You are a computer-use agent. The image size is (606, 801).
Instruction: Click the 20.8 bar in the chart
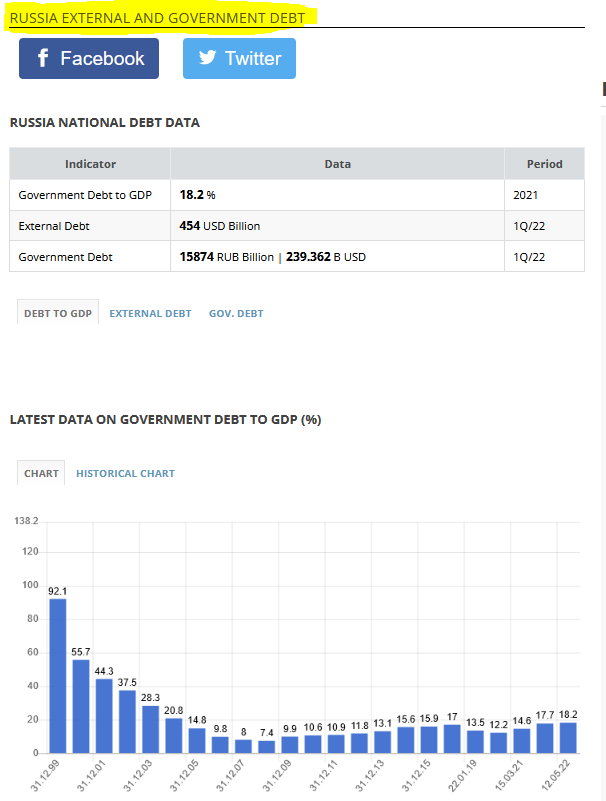[174, 735]
